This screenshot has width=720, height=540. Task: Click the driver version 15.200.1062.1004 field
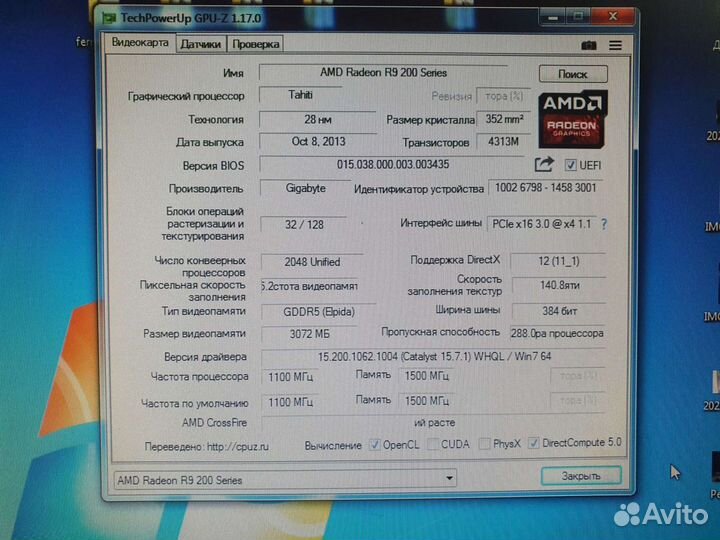click(x=434, y=356)
